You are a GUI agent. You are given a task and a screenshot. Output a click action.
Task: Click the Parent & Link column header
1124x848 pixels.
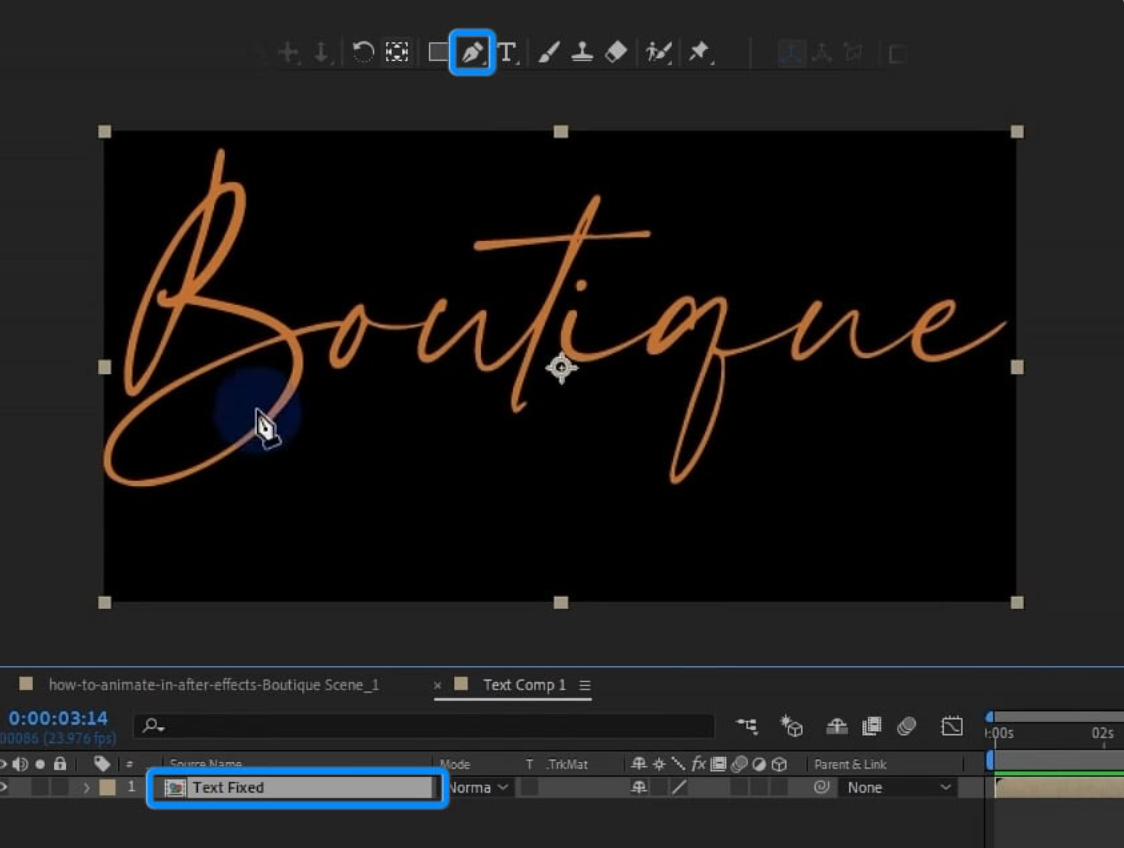click(850, 764)
